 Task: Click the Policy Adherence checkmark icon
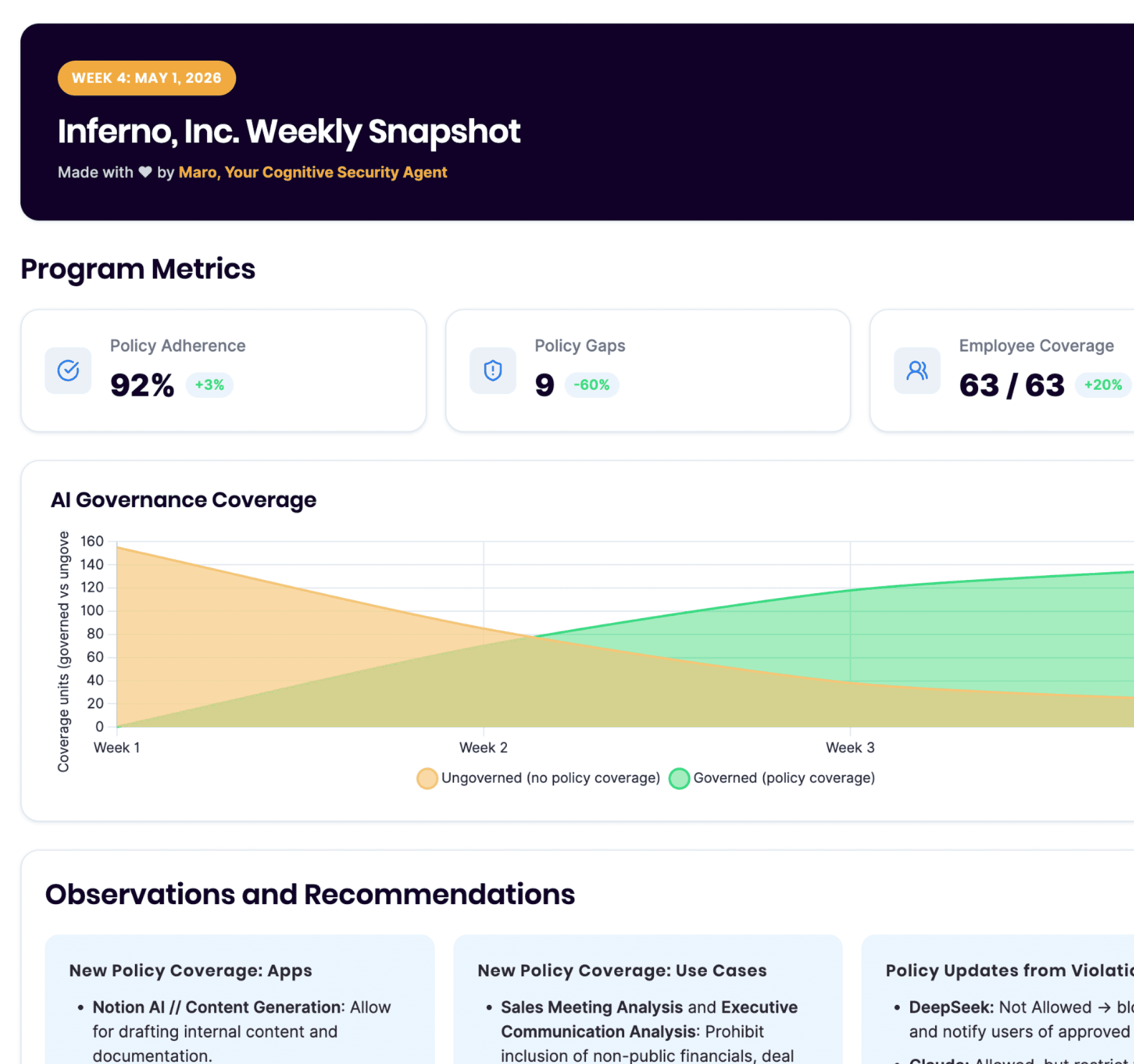(68, 370)
